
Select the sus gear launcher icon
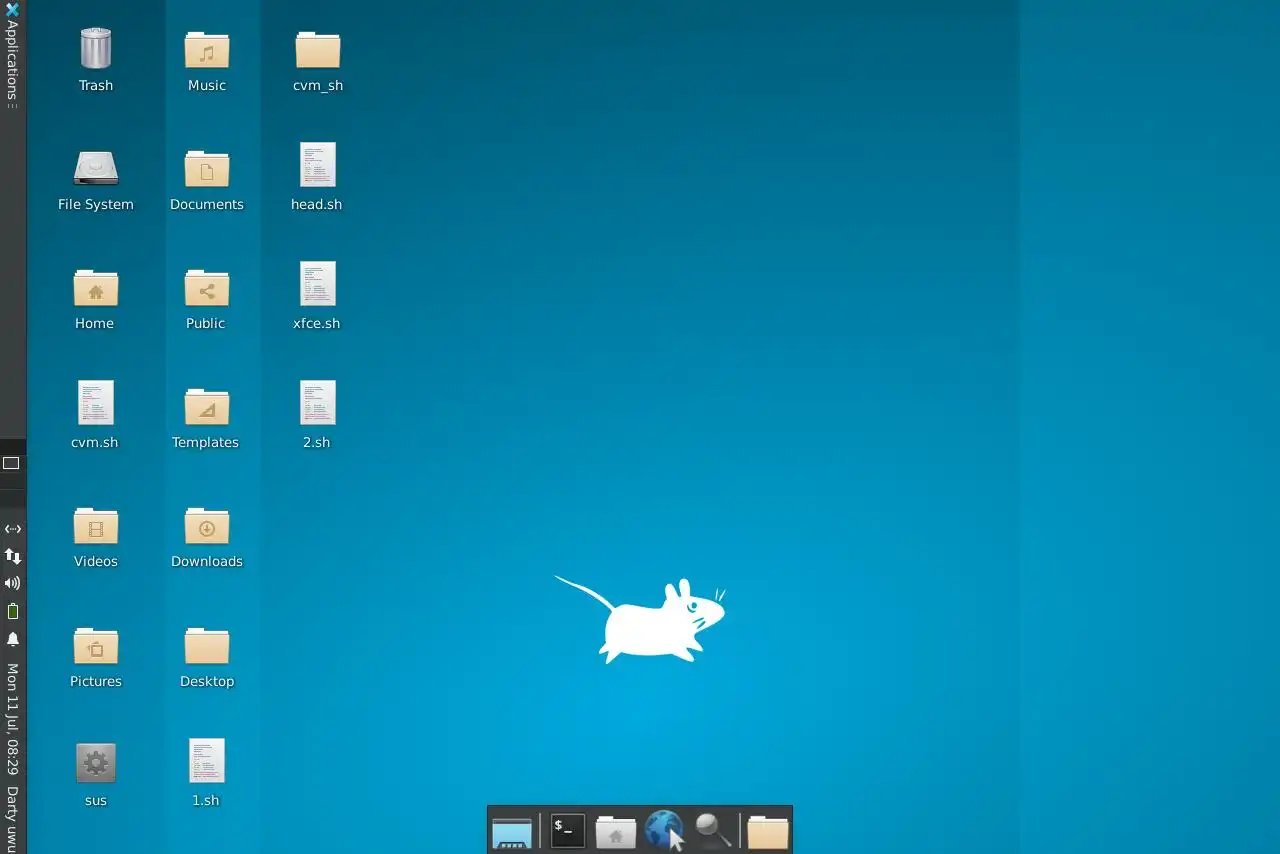tap(96, 763)
